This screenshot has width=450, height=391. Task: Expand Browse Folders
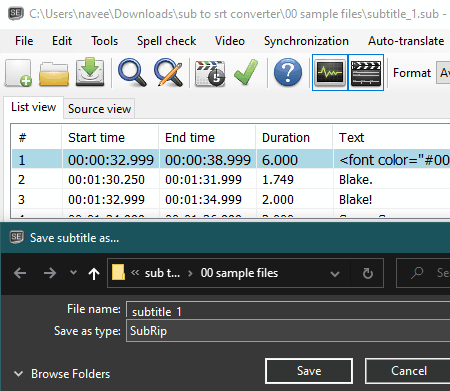pos(62,374)
